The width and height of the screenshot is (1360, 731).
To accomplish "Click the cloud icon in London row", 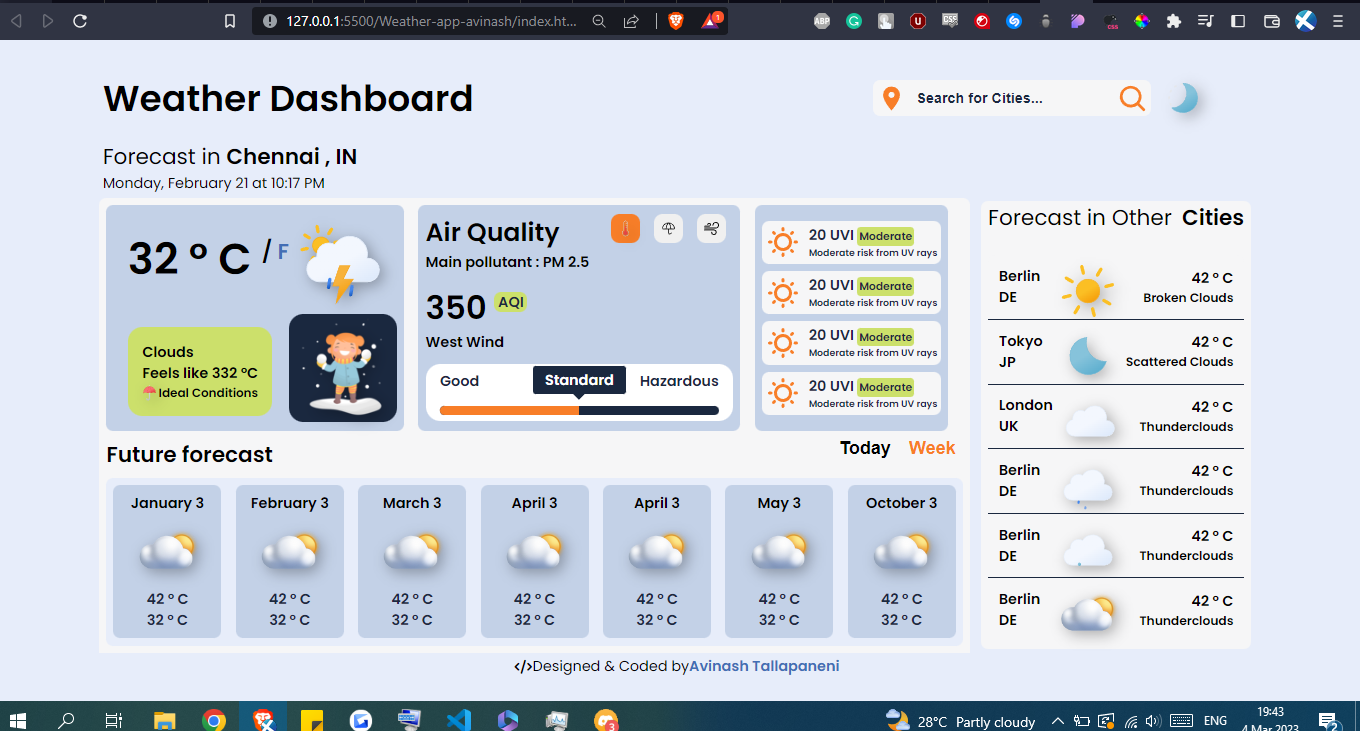I will tap(1090, 421).
